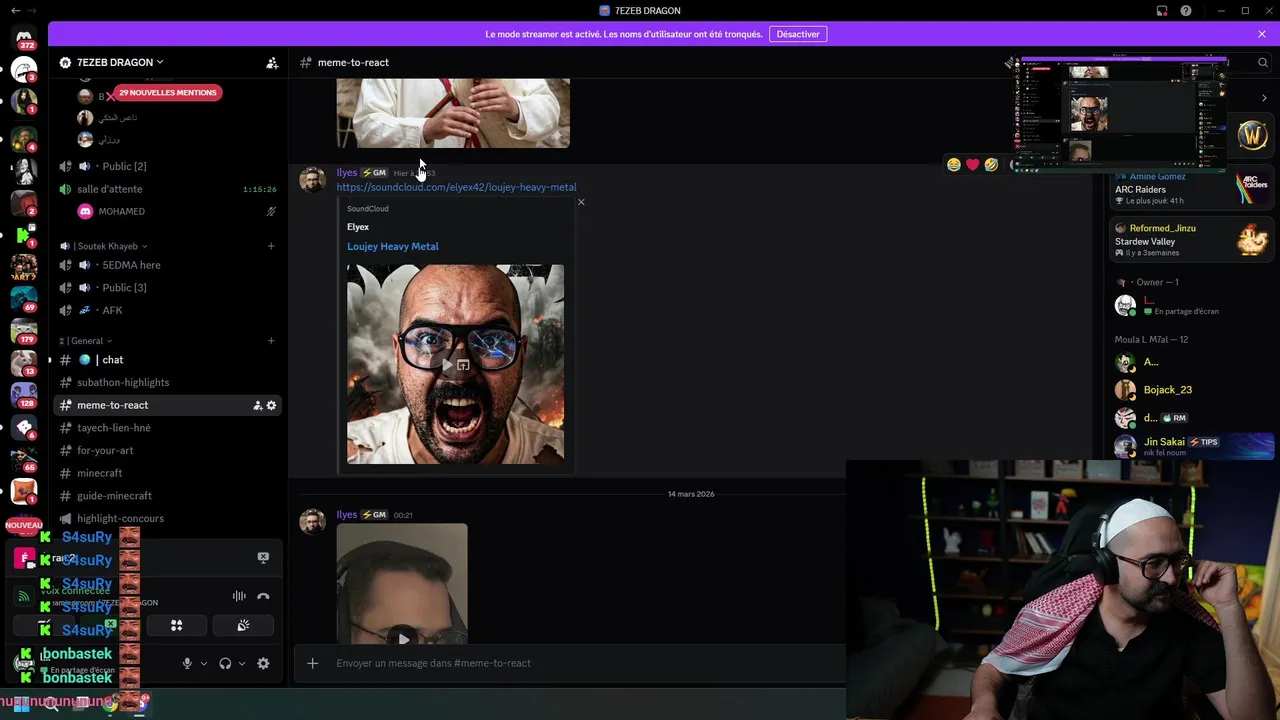Open tayech-lien-hné channel
The height and width of the screenshot is (720, 1280).
pos(167,428)
